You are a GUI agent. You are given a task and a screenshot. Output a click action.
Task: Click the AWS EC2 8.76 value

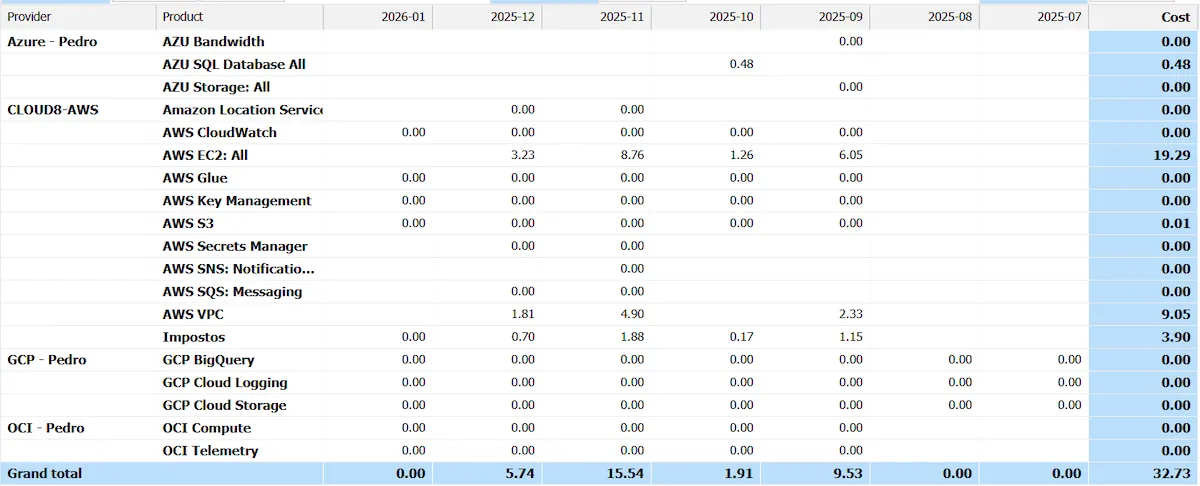coord(631,155)
